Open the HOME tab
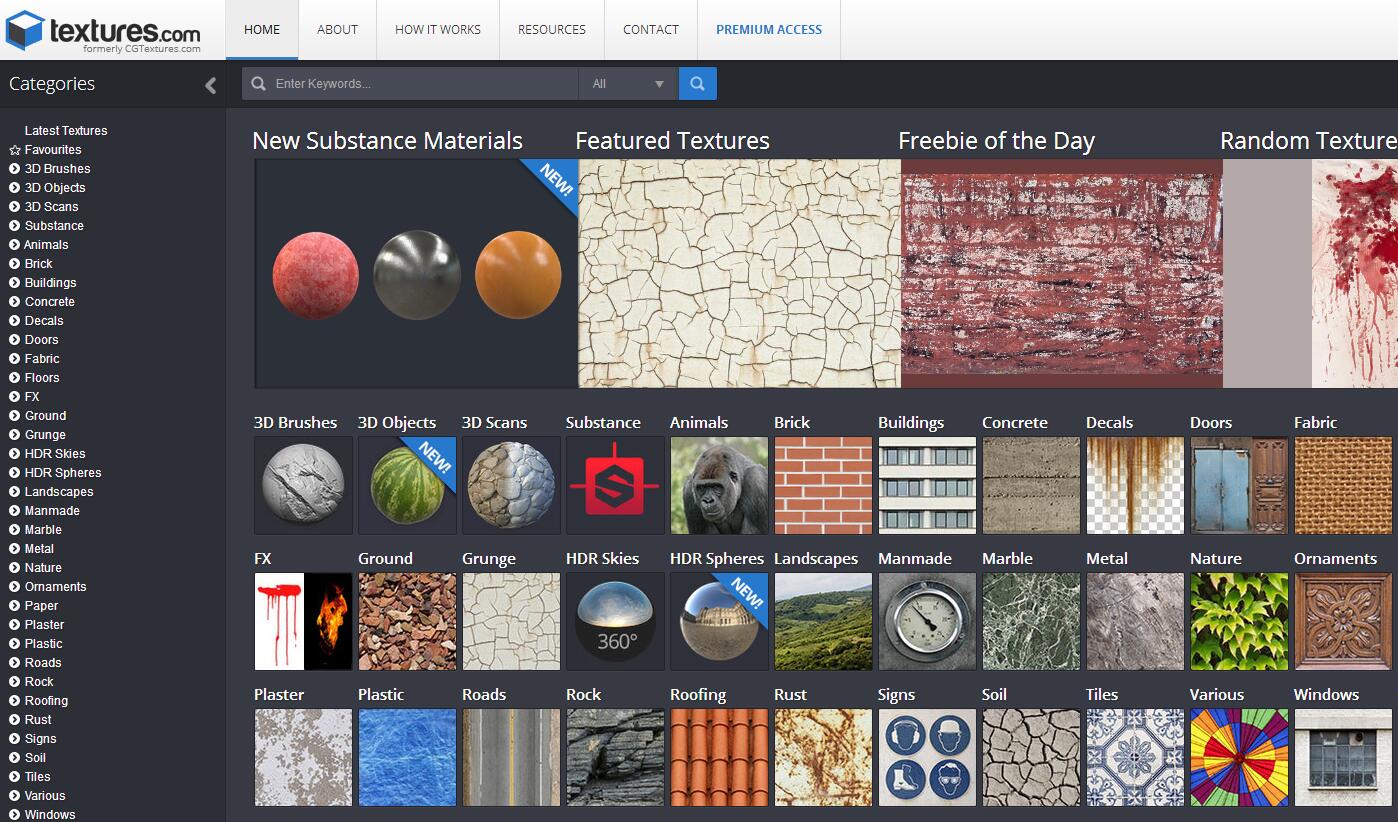This screenshot has height=822, width=1398. pyautogui.click(x=262, y=30)
